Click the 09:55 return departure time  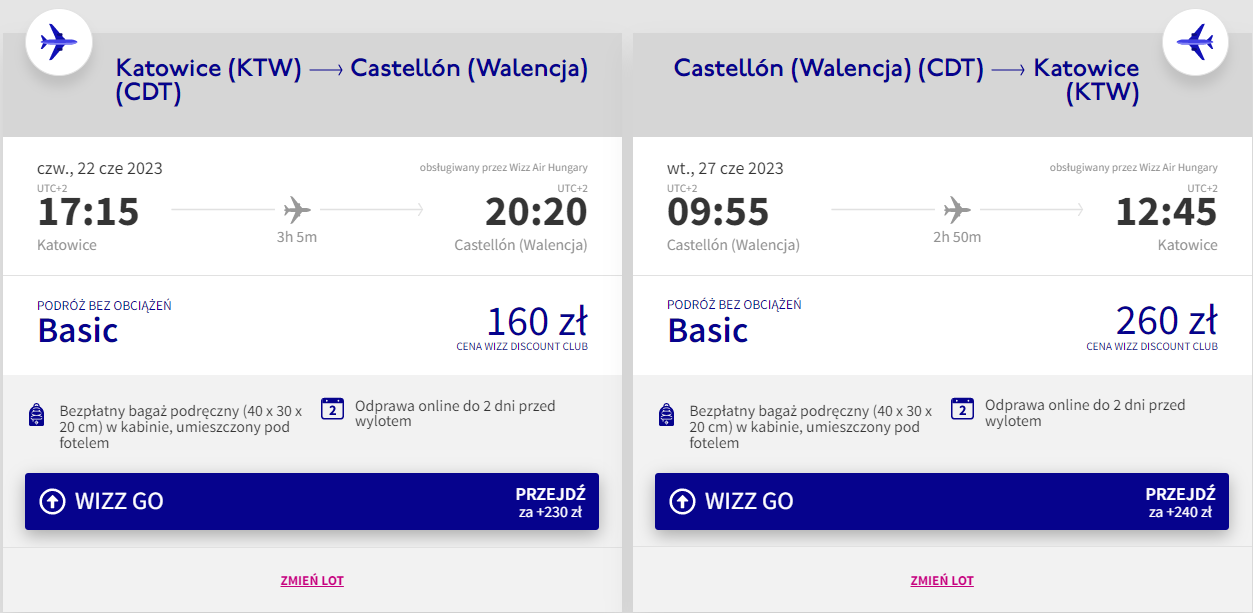tap(718, 212)
